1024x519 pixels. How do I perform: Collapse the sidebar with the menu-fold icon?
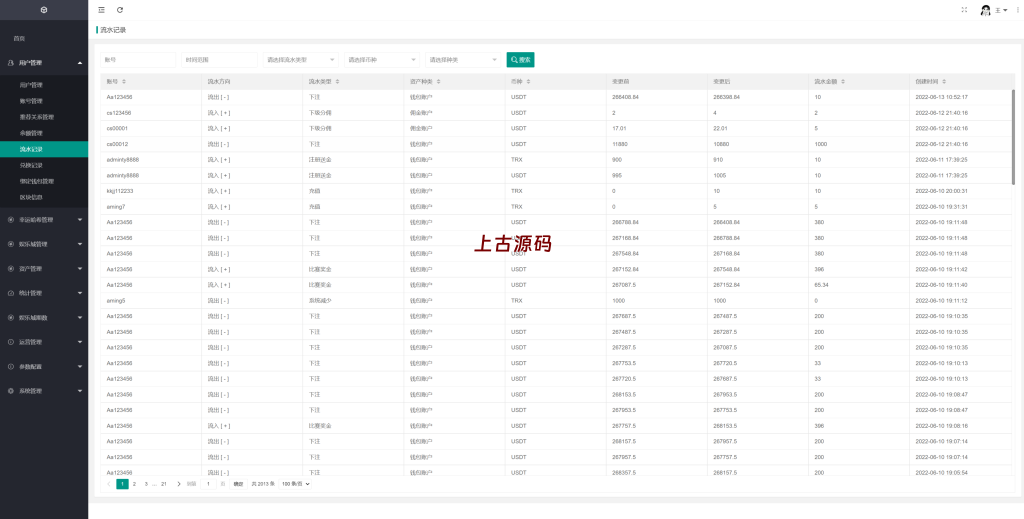[x=101, y=10]
